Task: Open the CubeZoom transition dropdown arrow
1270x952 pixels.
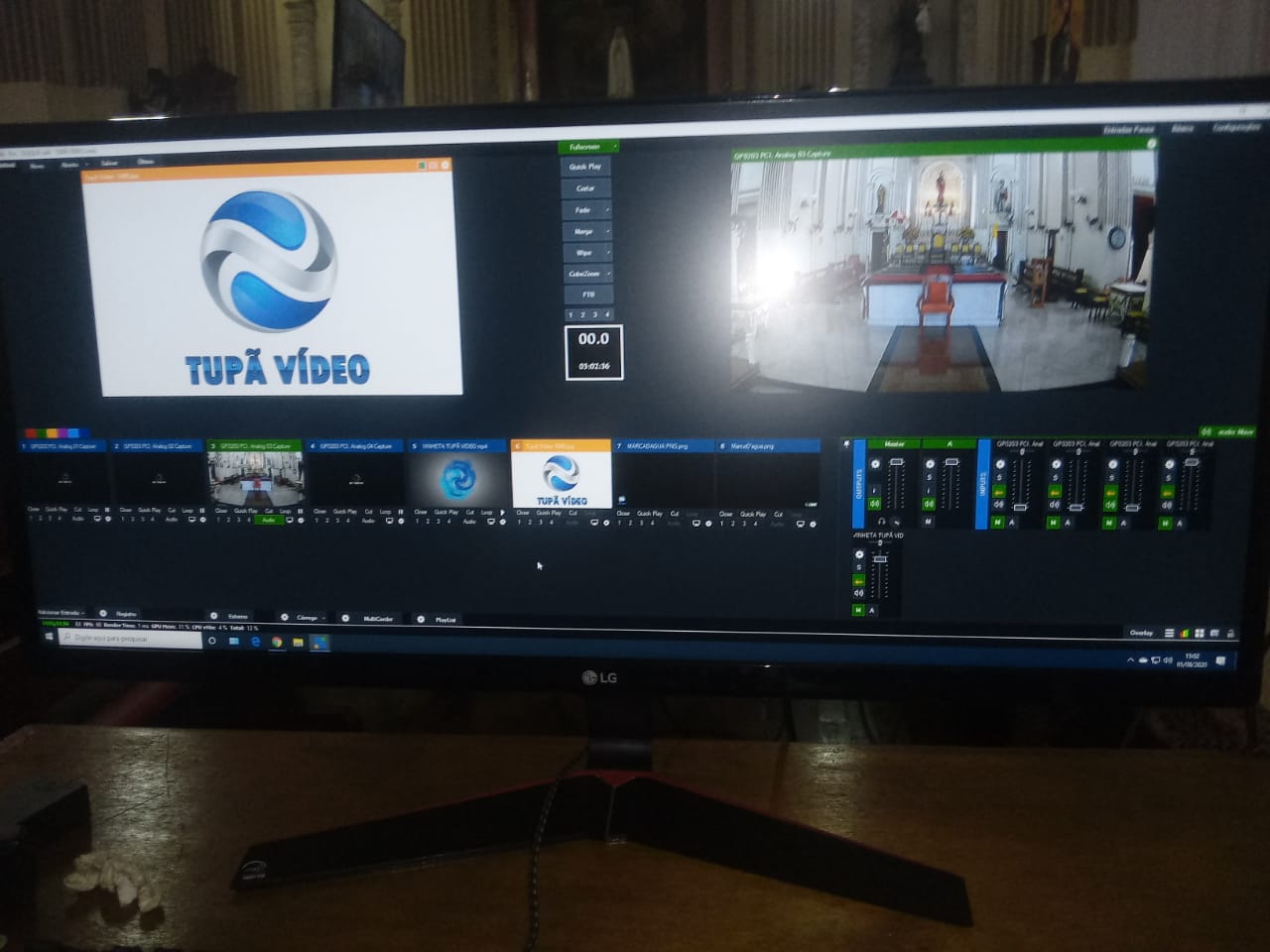Action: pyautogui.click(x=607, y=274)
